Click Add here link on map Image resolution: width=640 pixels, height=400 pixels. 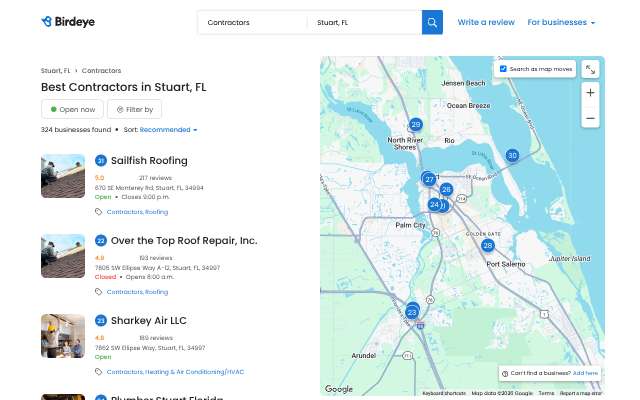click(x=585, y=373)
